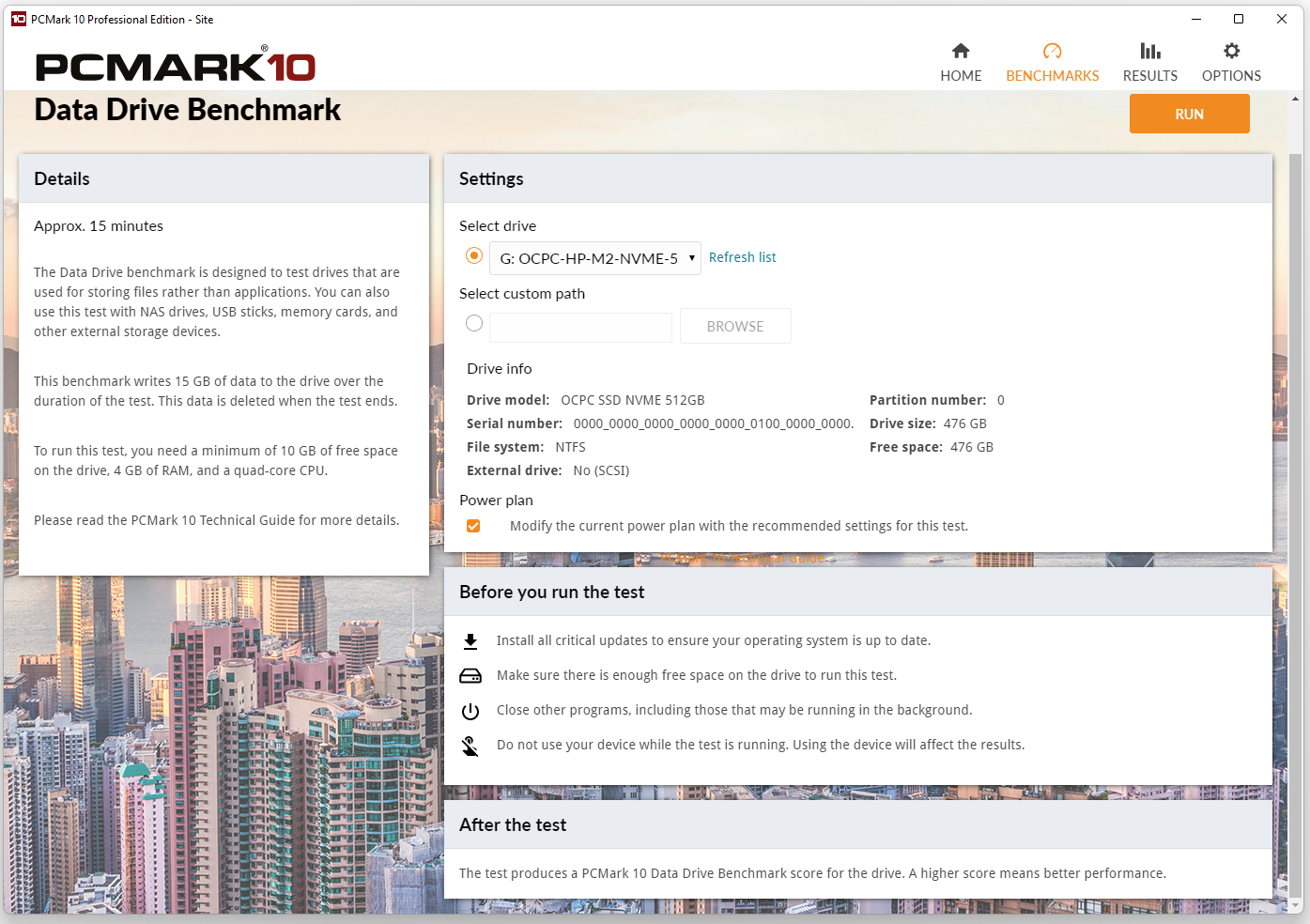Click the PCMark 10 title bar app icon
Screen dimensions: 1310x924
(x=19, y=19)
